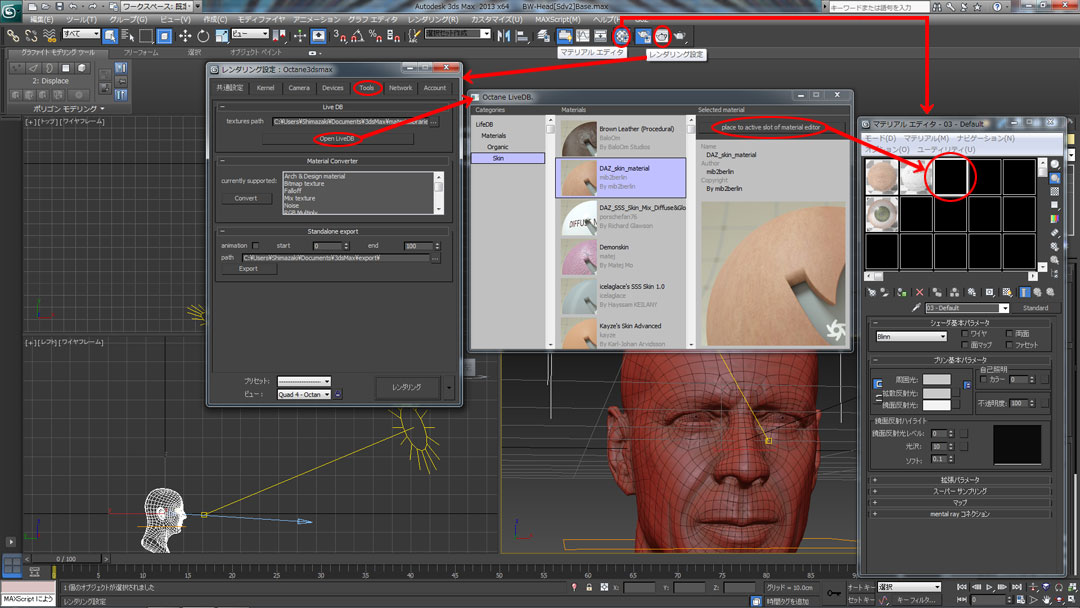Click the Mirror tool icon
This screenshot has width=1080, height=608.
point(503,36)
